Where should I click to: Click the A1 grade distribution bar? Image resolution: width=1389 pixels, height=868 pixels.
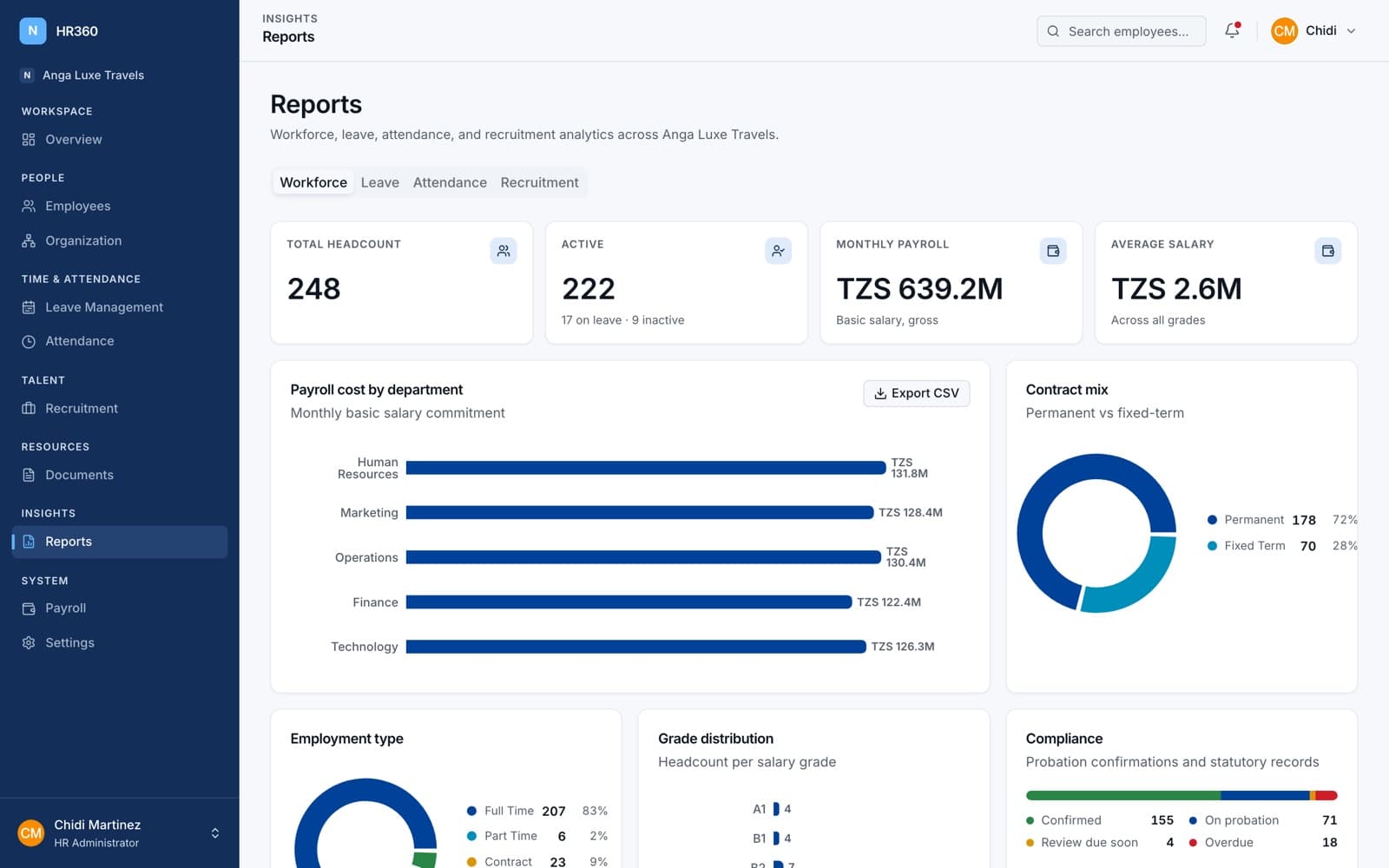[776, 809]
